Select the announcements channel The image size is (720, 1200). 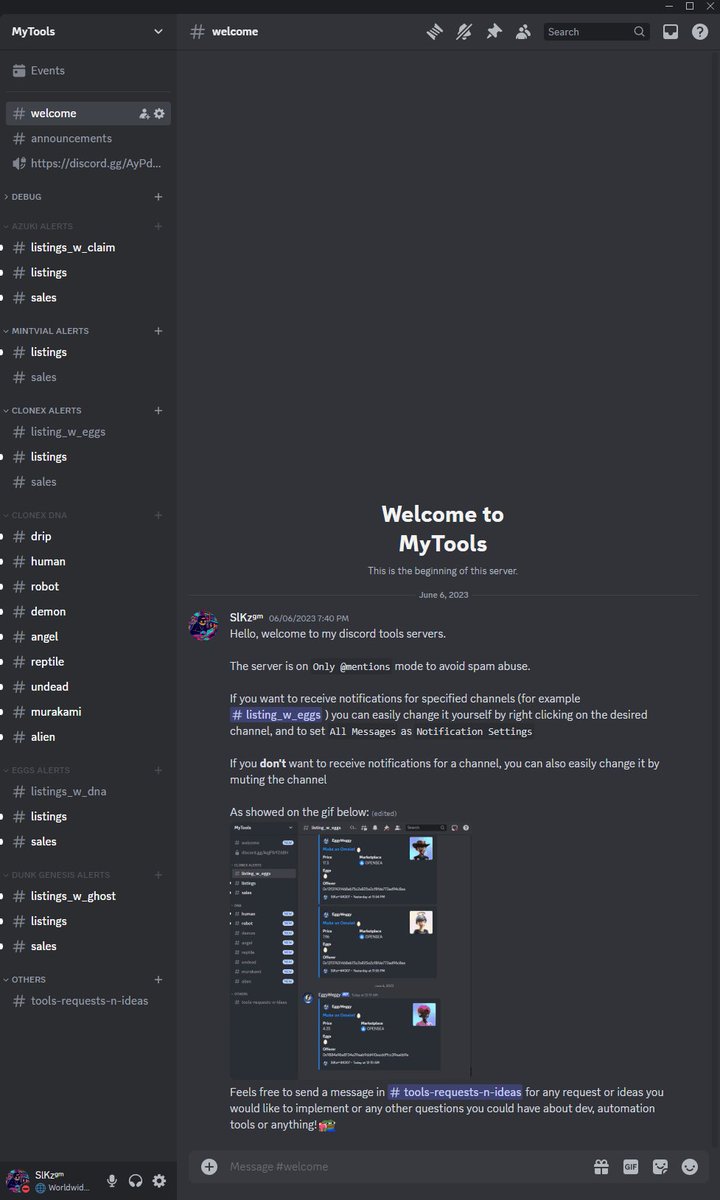(x=88, y=138)
